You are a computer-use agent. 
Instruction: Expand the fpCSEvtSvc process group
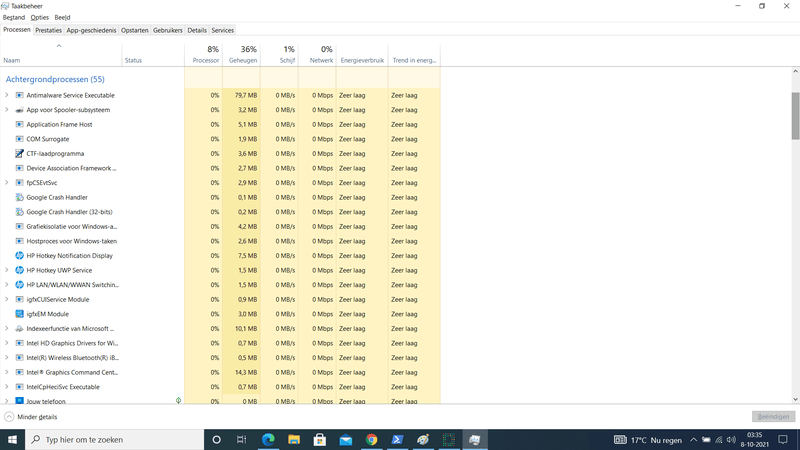[x=7, y=183]
